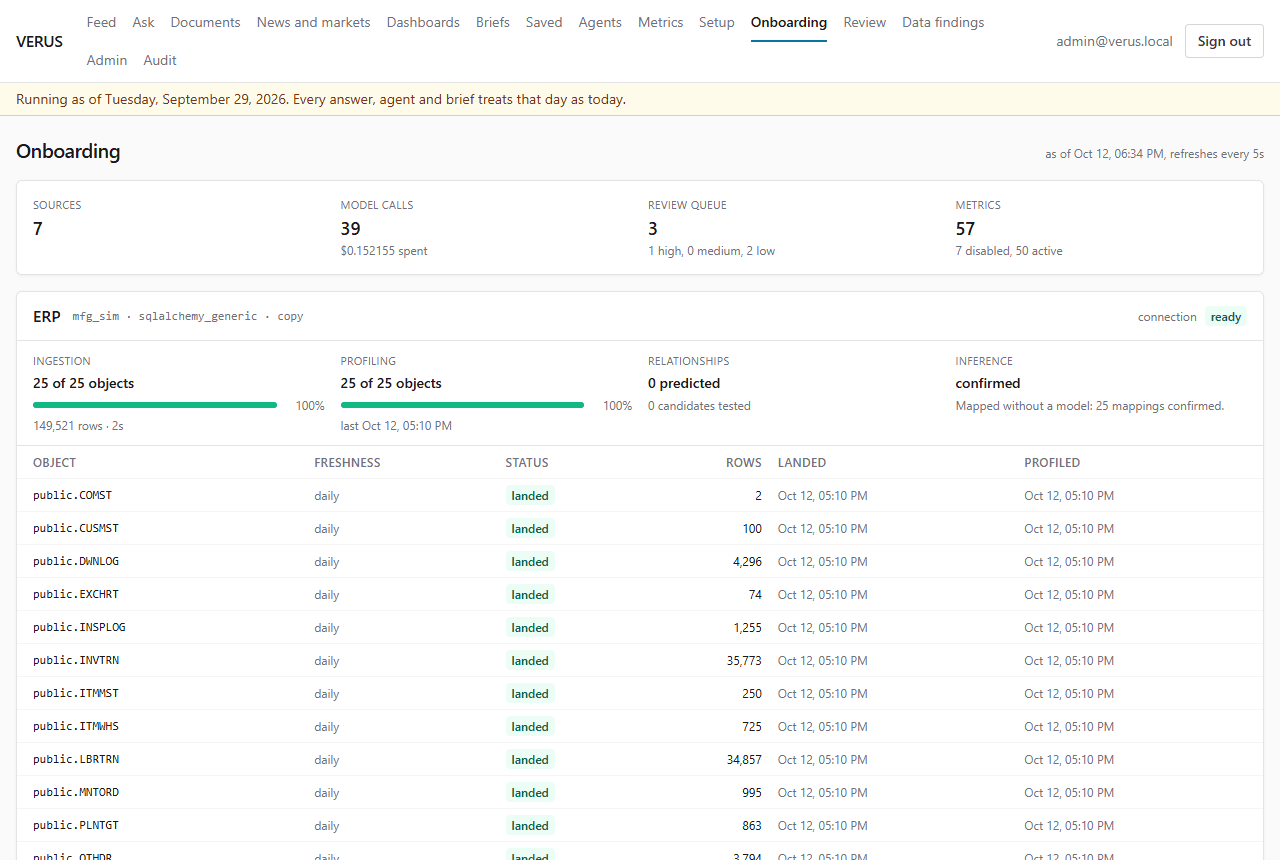
Task: Click the Ingestion progress bar
Action: point(155,405)
